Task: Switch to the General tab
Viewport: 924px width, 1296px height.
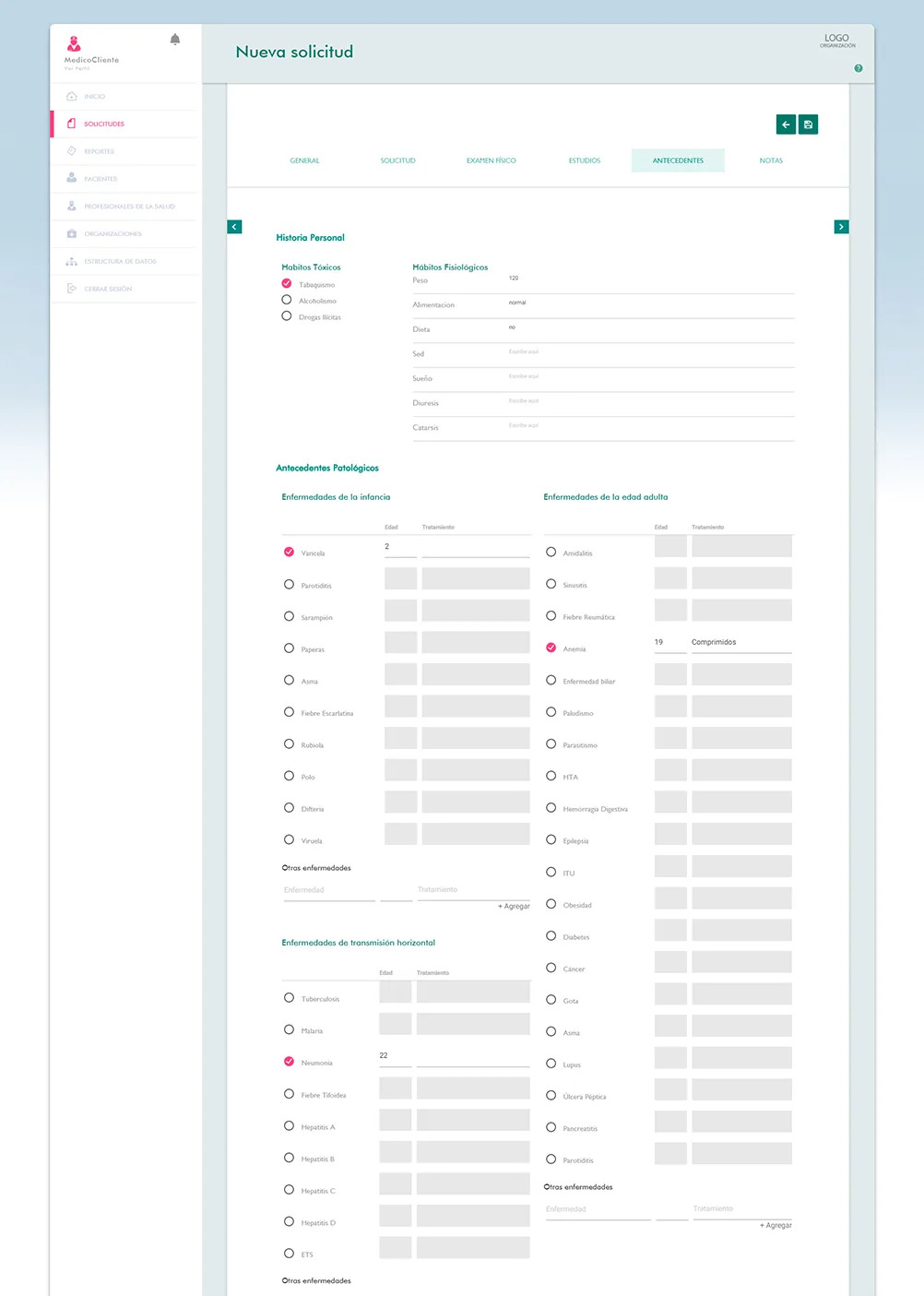Action: pyautogui.click(x=304, y=161)
